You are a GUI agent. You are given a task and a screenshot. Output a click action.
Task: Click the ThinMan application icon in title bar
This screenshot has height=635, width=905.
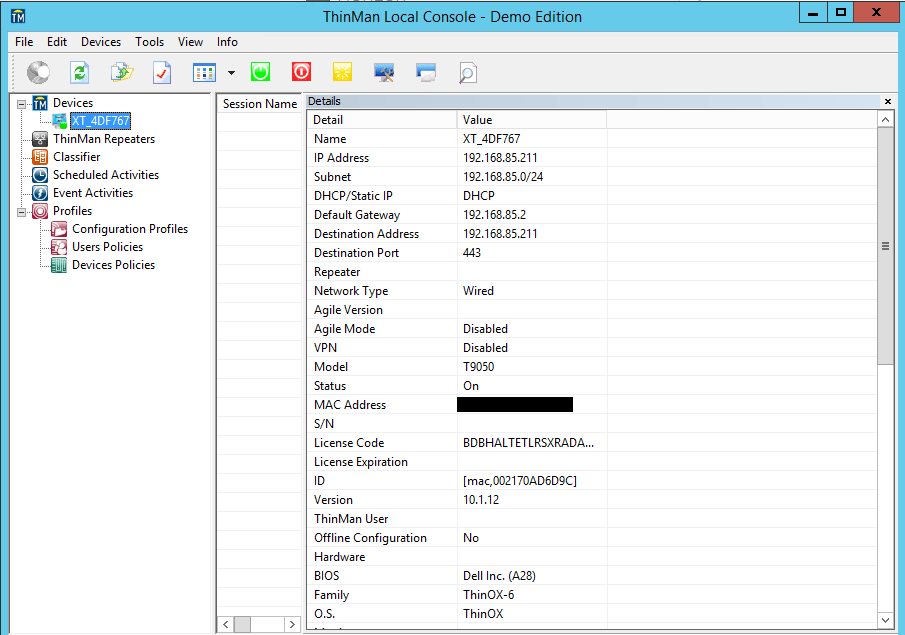[18, 16]
